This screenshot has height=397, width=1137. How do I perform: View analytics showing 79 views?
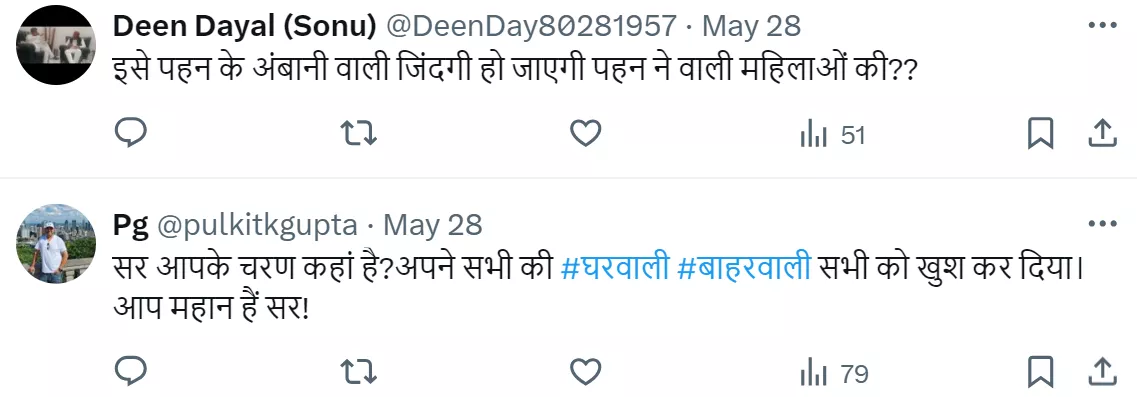(834, 375)
